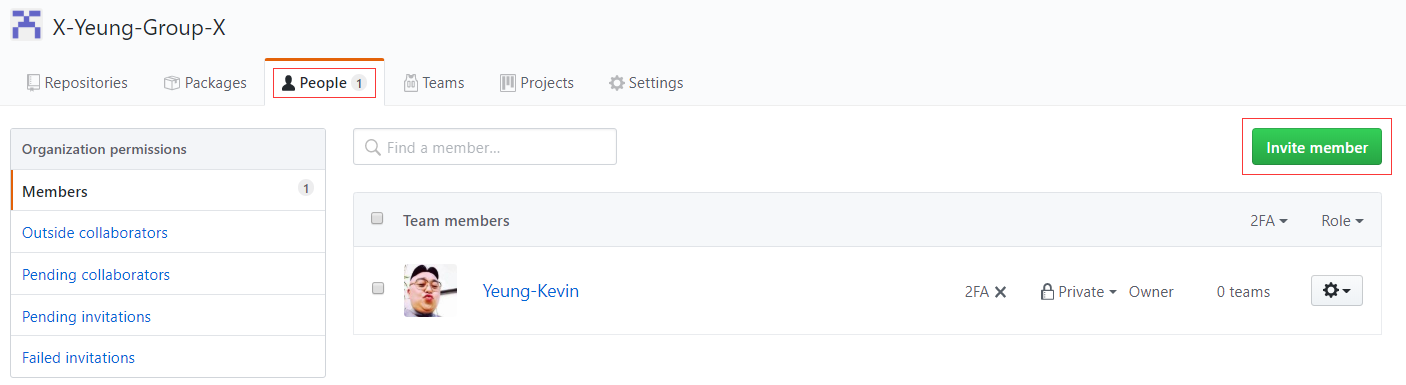Screen dimensions: 1406x385
Task: Tick the checkbox next to Yeung-Kevin
Action: tap(377, 288)
